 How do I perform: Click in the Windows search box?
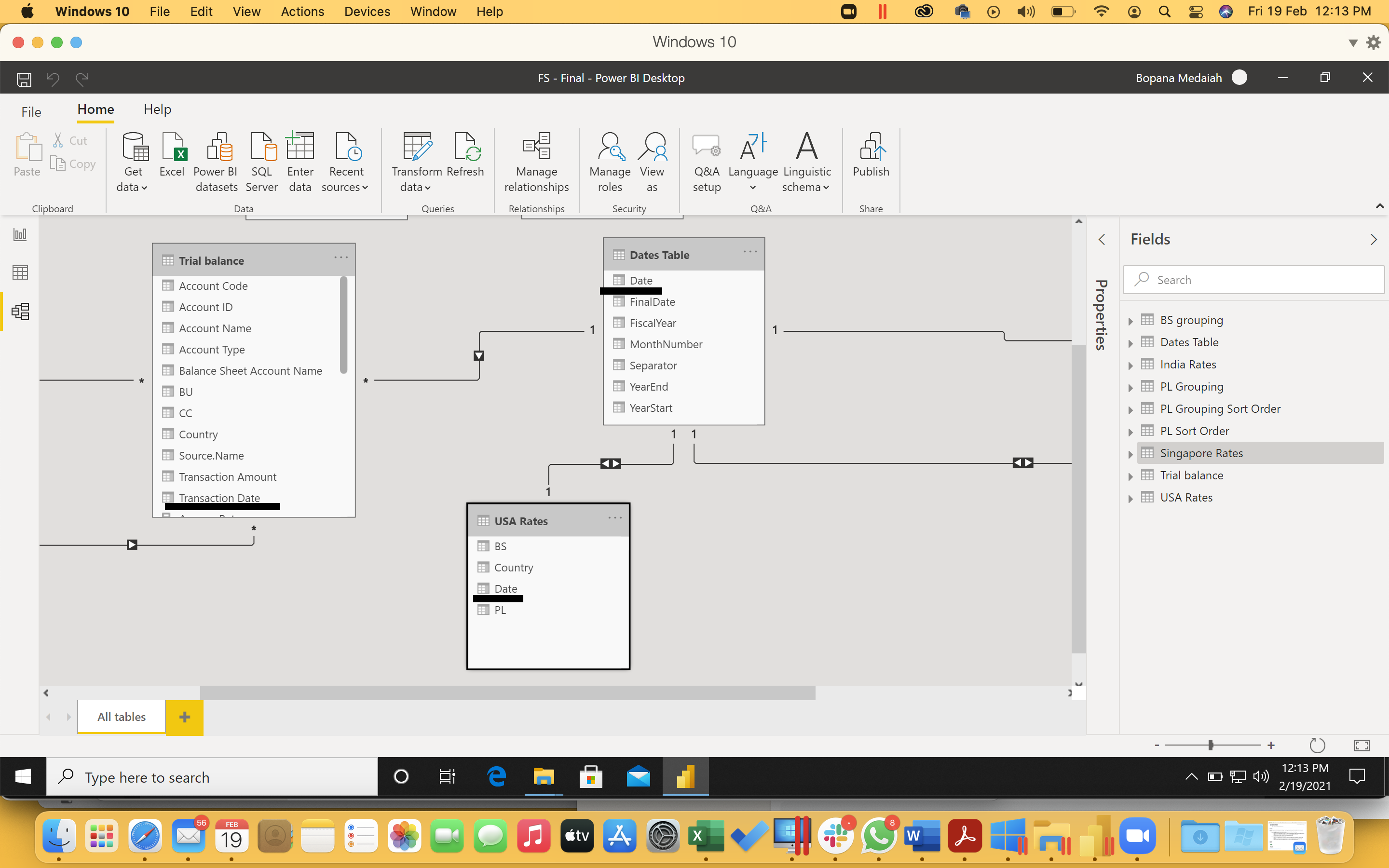pyautogui.click(x=212, y=777)
